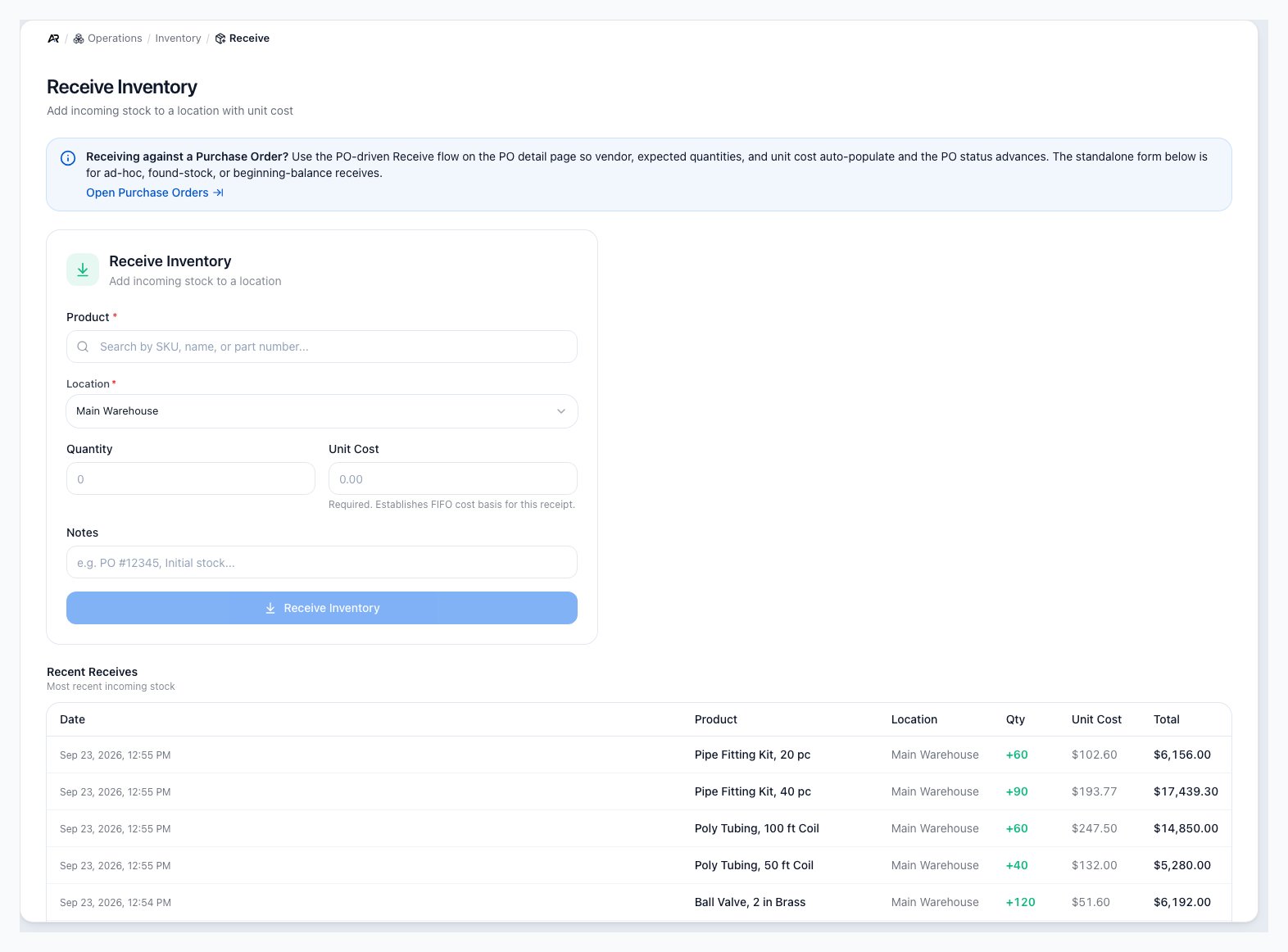Viewport: 1288px width, 952px height.
Task: Select the Poly Tubing, 100 ft Coil row
Action: click(639, 828)
